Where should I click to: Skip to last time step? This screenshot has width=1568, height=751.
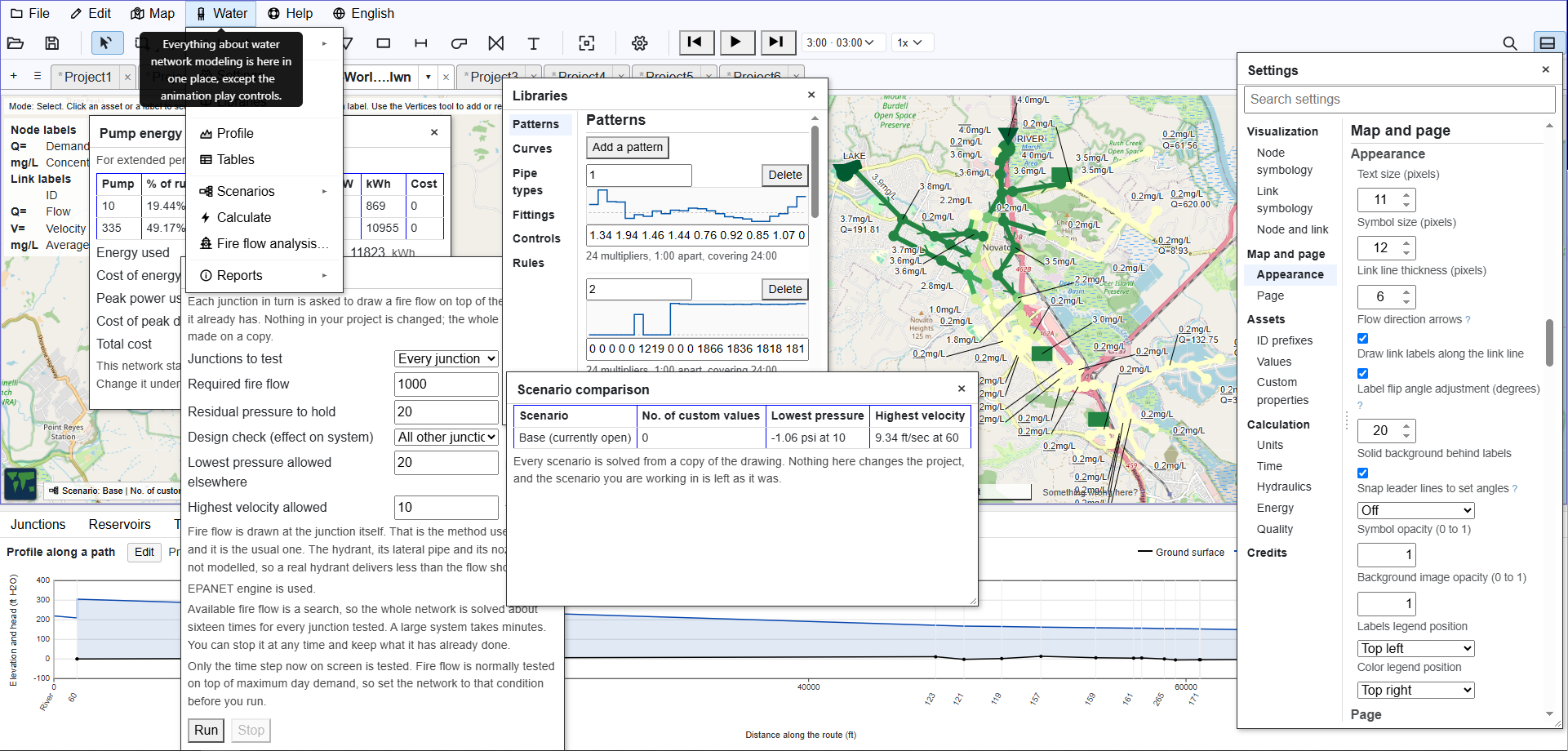point(777,42)
